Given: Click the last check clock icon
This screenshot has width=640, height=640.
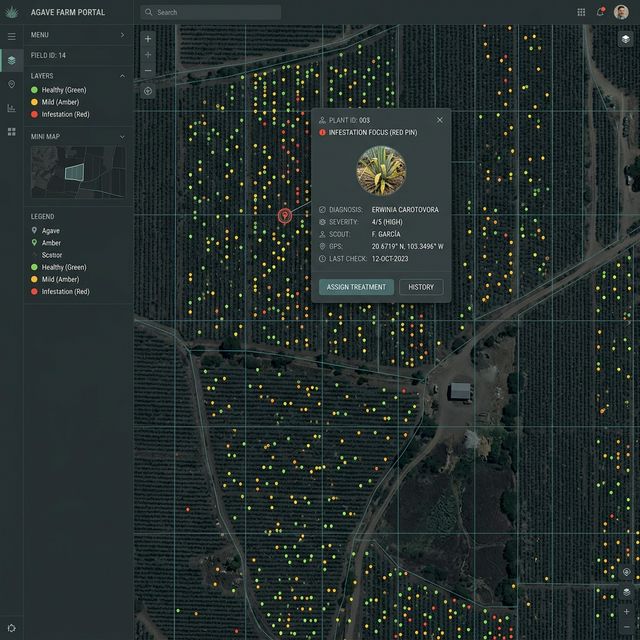Looking at the screenshot, I should click(322, 259).
